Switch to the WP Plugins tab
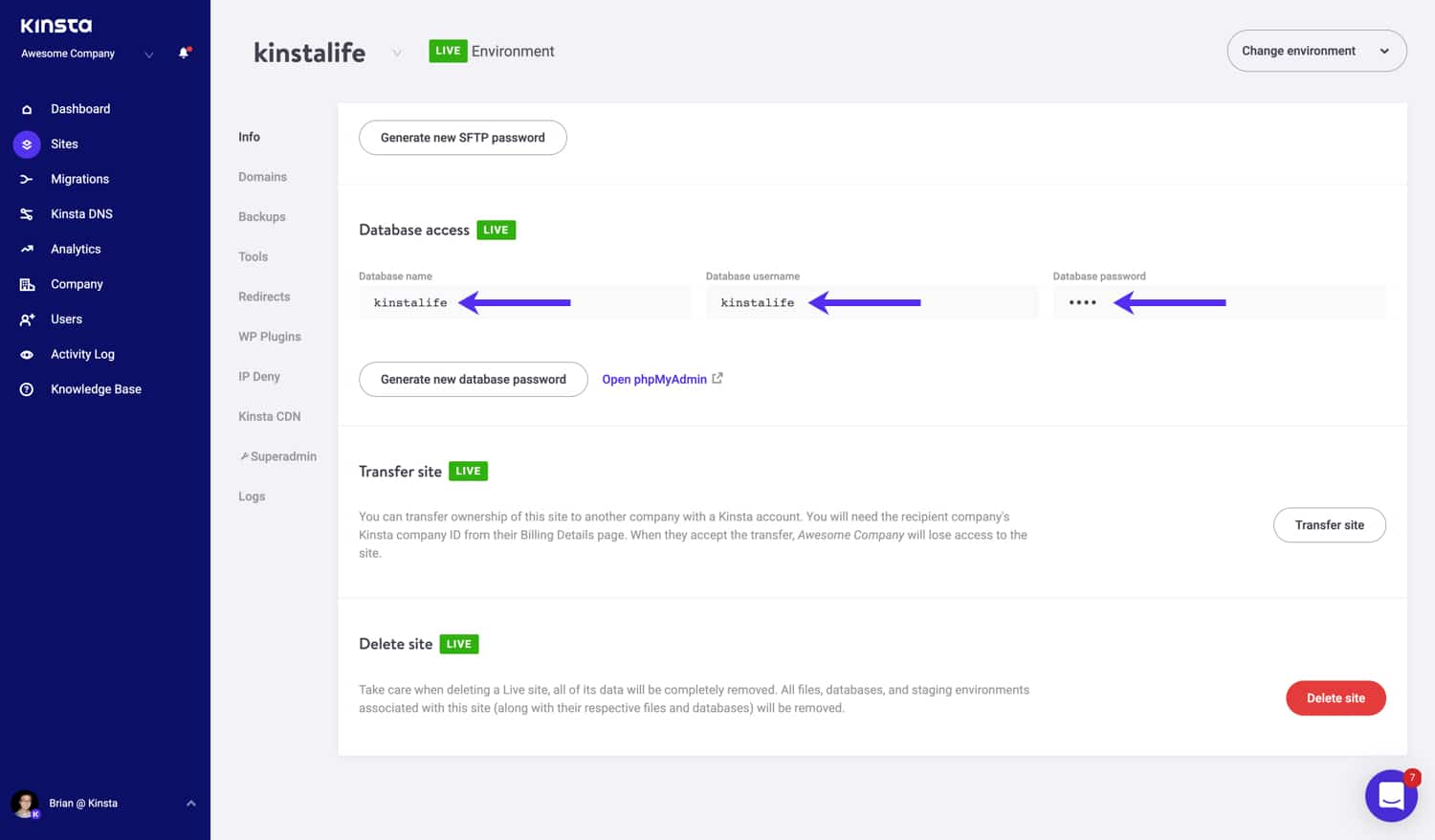The image size is (1435, 840). [269, 337]
